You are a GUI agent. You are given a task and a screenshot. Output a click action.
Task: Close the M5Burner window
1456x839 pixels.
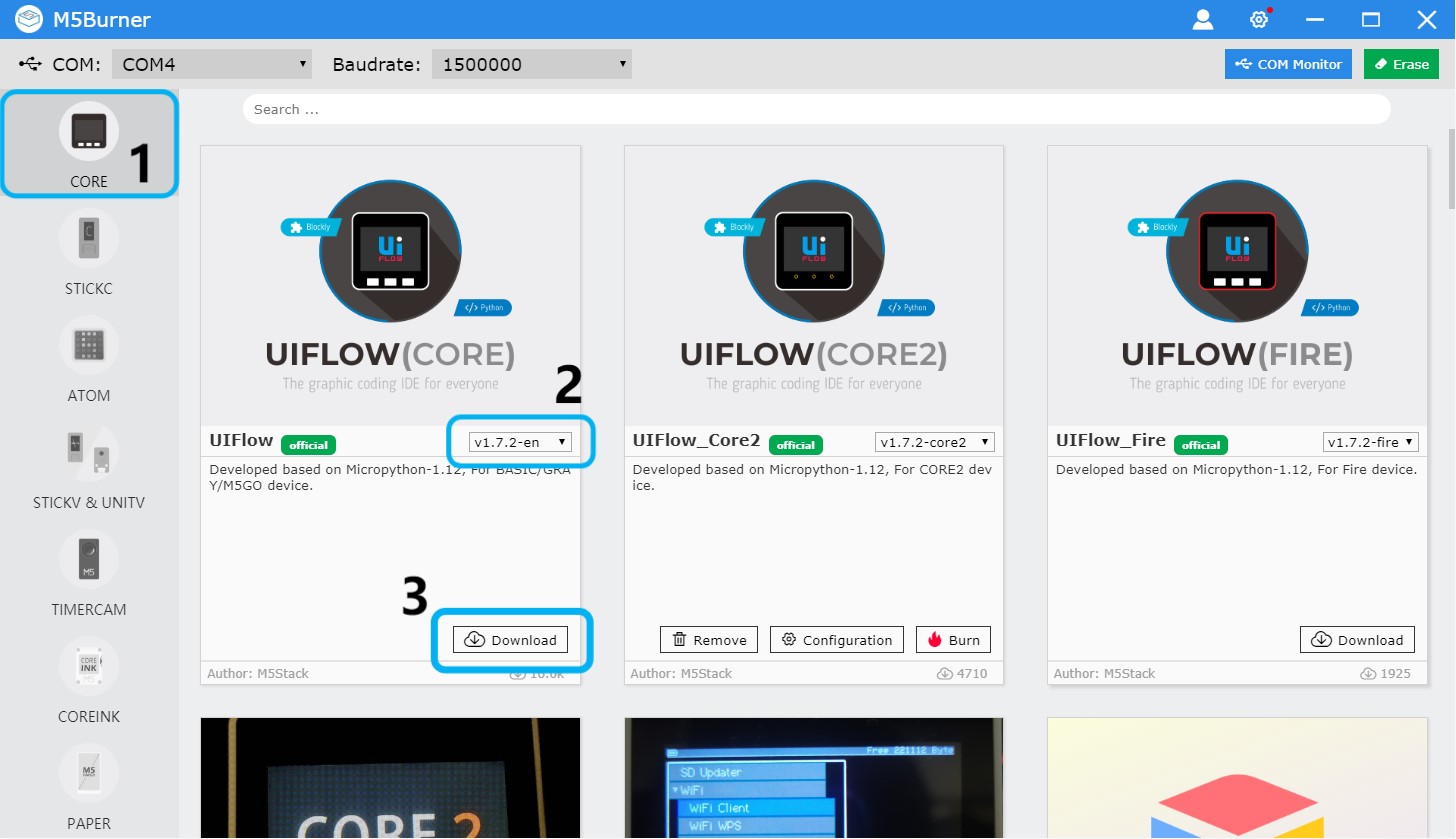click(x=1427, y=20)
